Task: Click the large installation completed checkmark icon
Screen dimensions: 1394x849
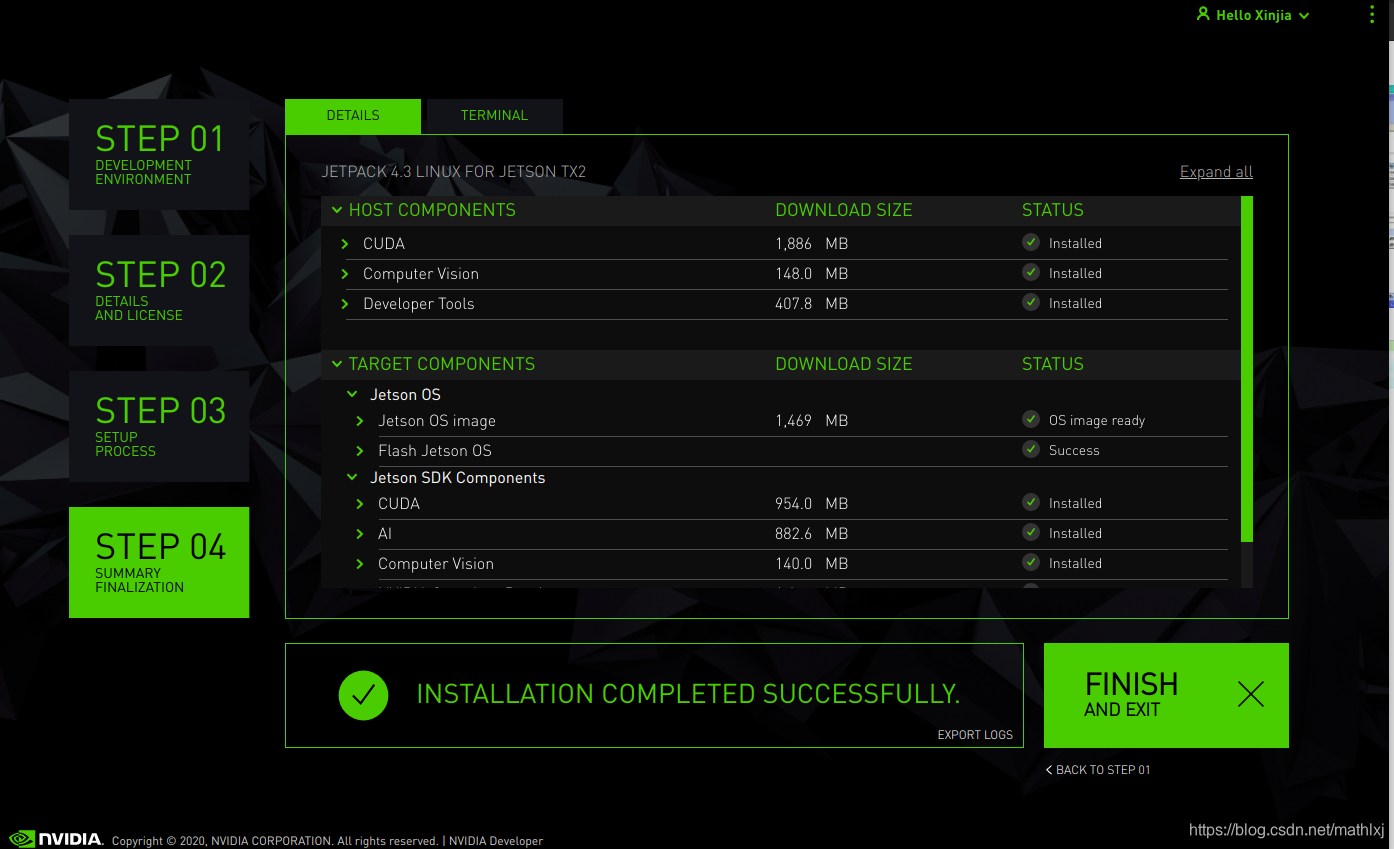Action: click(363, 695)
